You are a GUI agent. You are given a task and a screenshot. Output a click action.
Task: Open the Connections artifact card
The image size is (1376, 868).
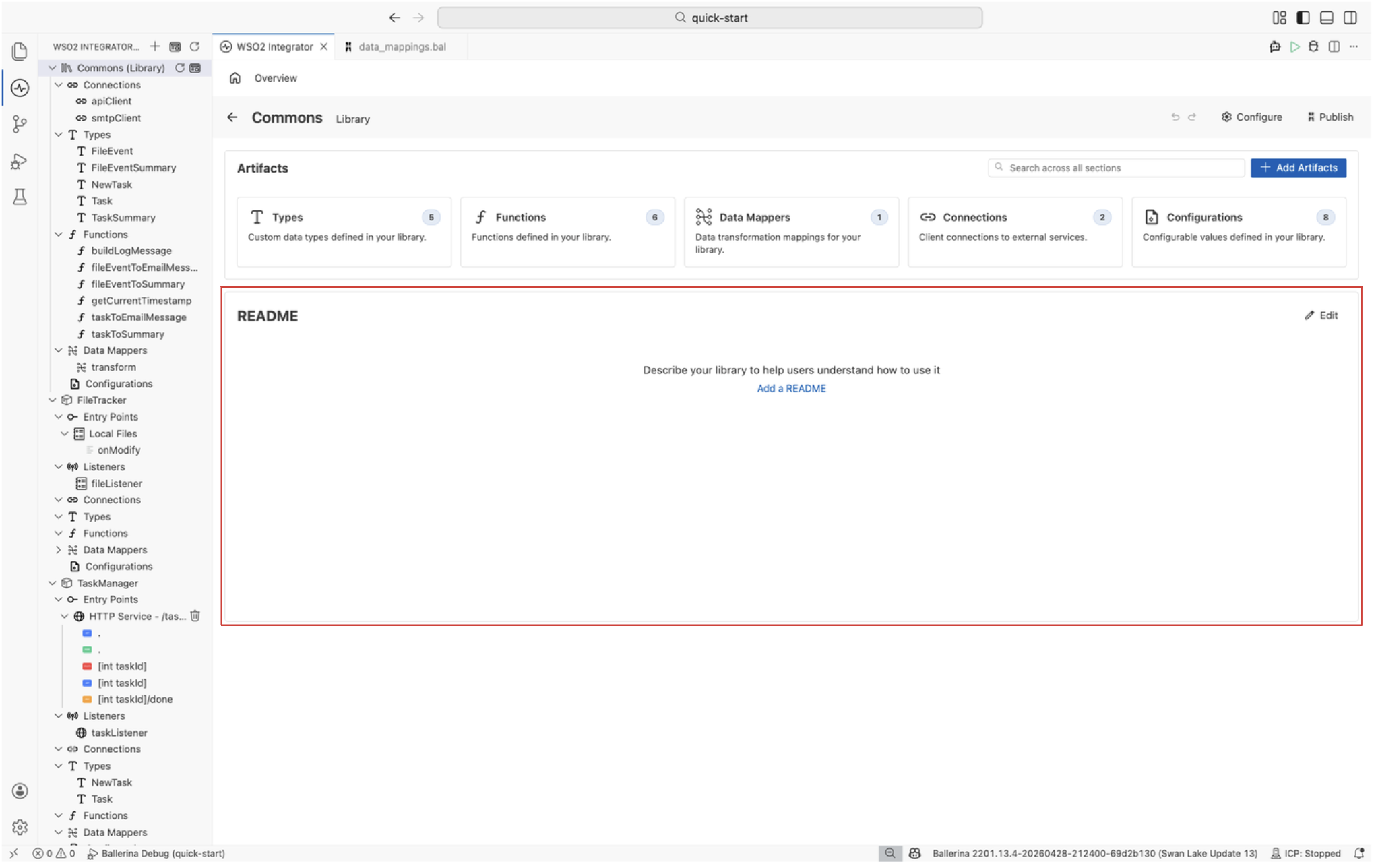point(1015,232)
